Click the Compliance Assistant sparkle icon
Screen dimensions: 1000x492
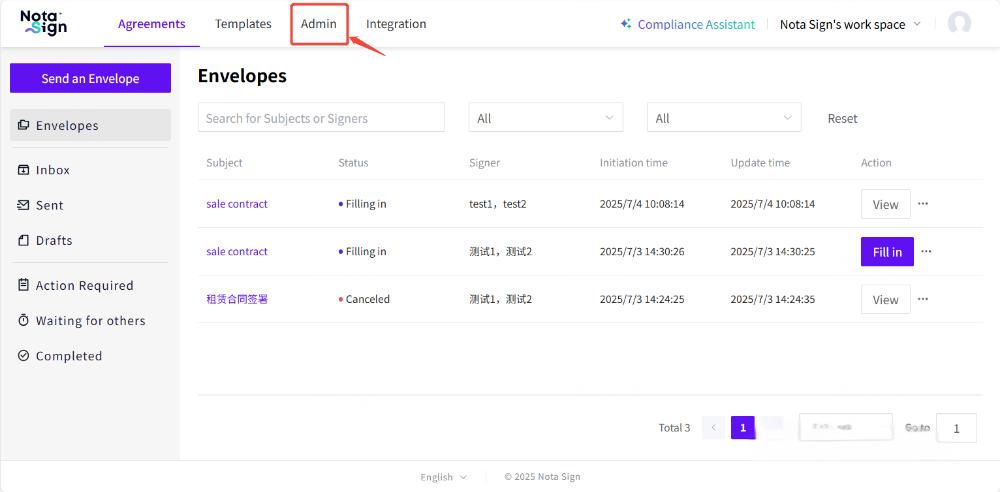click(626, 24)
